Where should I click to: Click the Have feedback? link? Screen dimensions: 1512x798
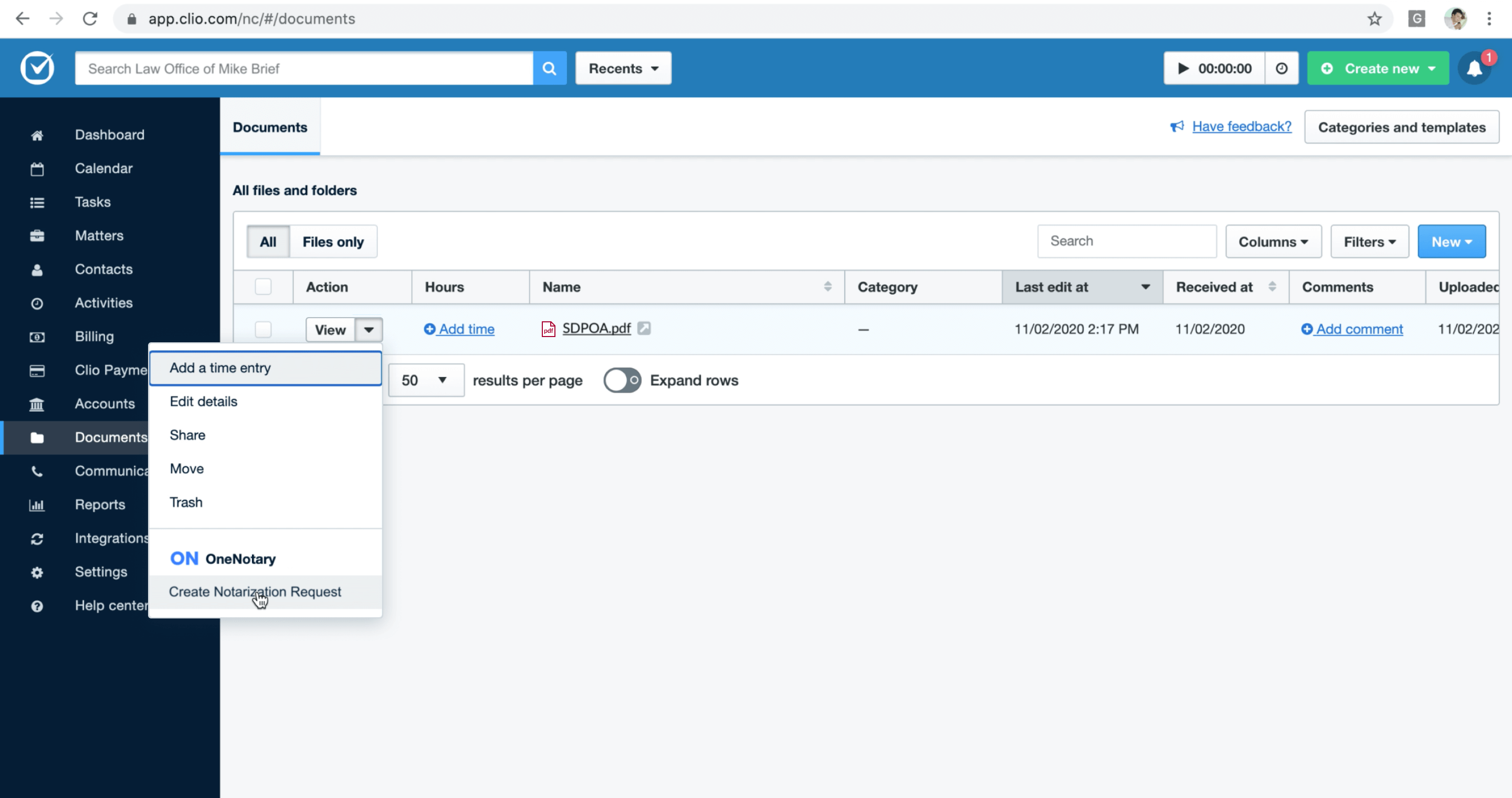point(1242,126)
